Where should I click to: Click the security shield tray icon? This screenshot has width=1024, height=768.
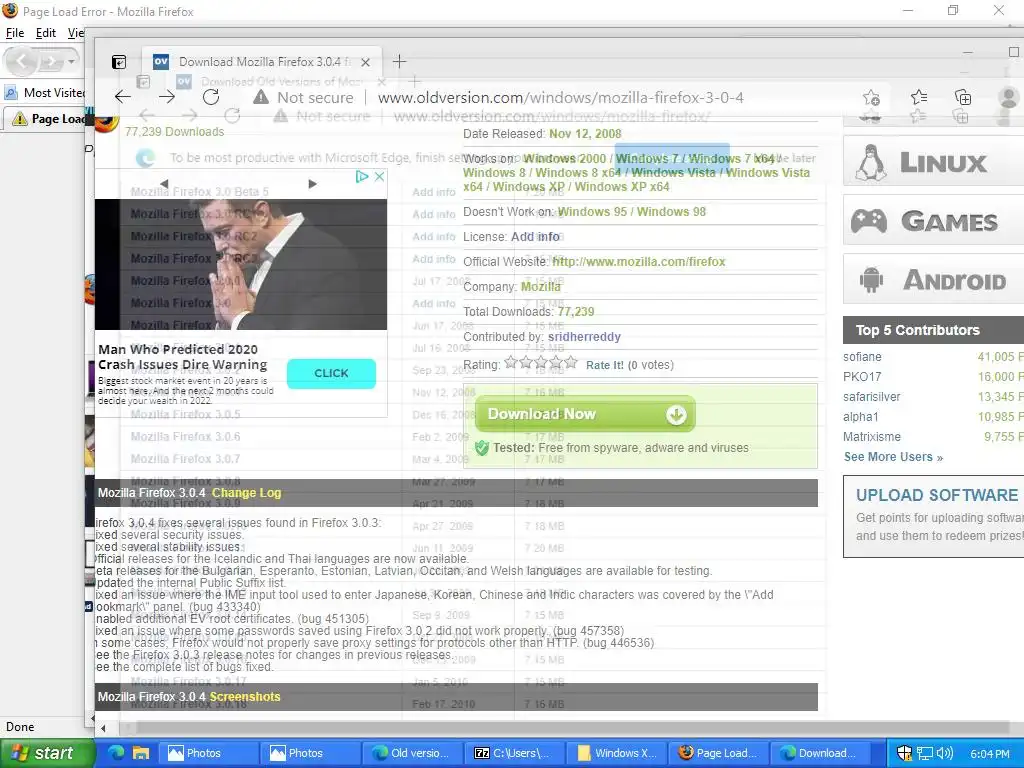coord(904,753)
